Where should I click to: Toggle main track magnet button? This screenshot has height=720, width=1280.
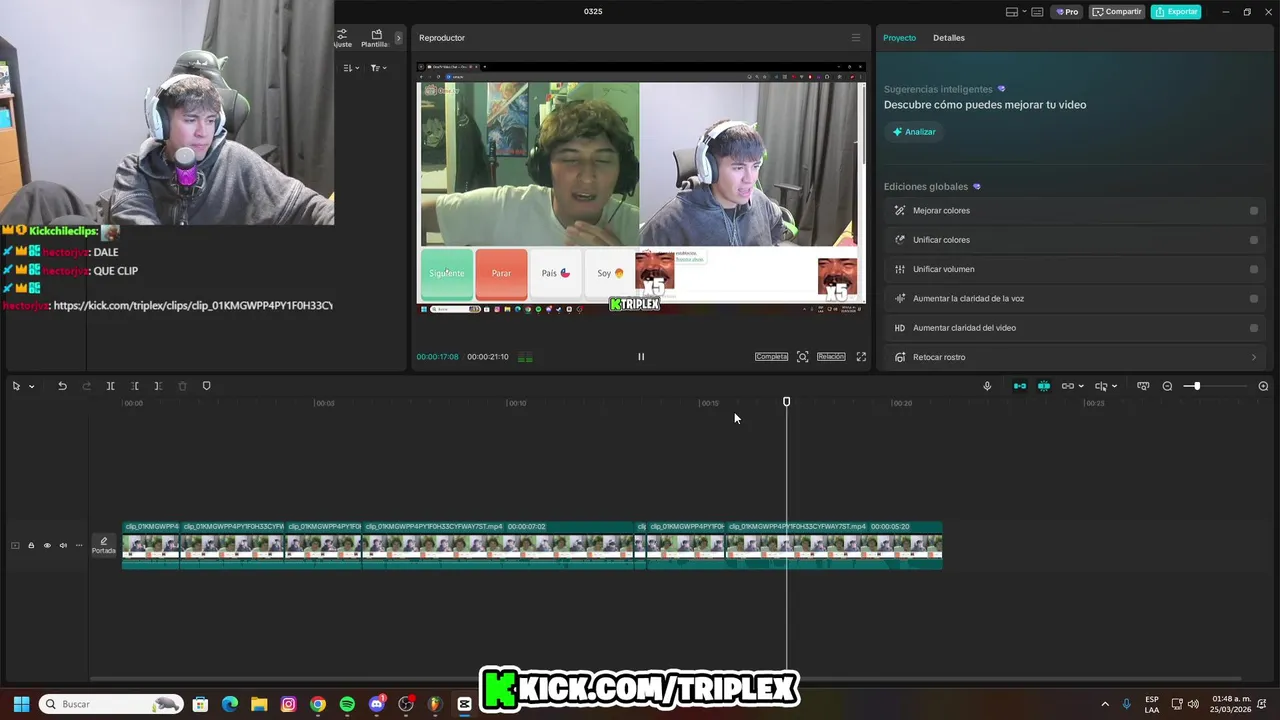point(1020,386)
